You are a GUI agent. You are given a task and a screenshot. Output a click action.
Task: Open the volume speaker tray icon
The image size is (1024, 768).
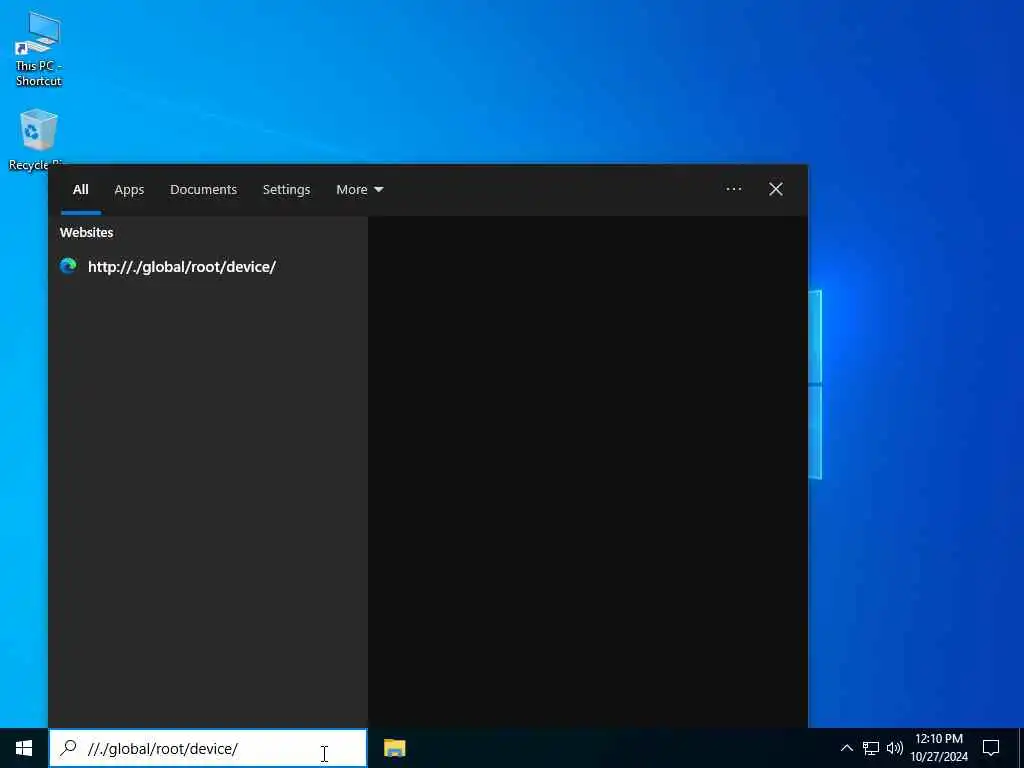(895, 748)
